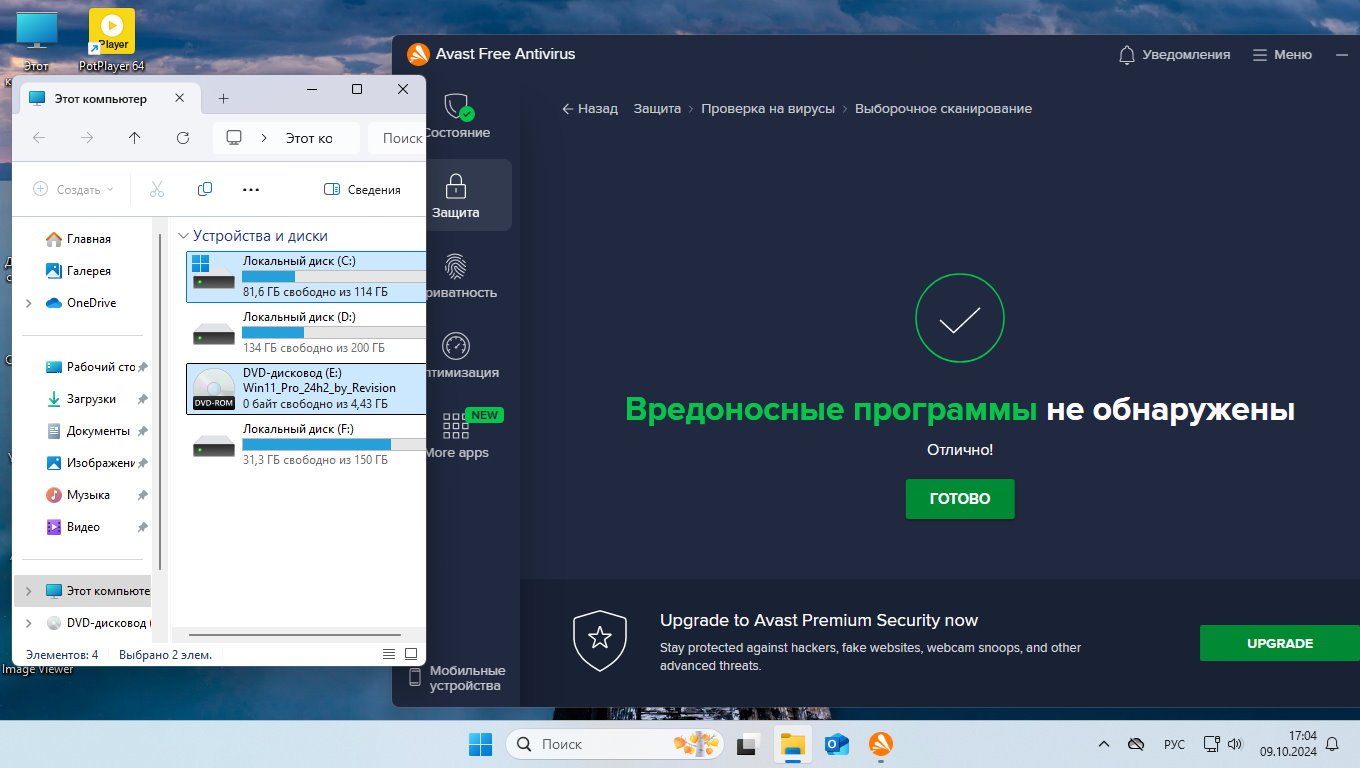1360x768 pixels.
Task: Click the monitor icon in Explorer address bar
Action: tap(234, 138)
